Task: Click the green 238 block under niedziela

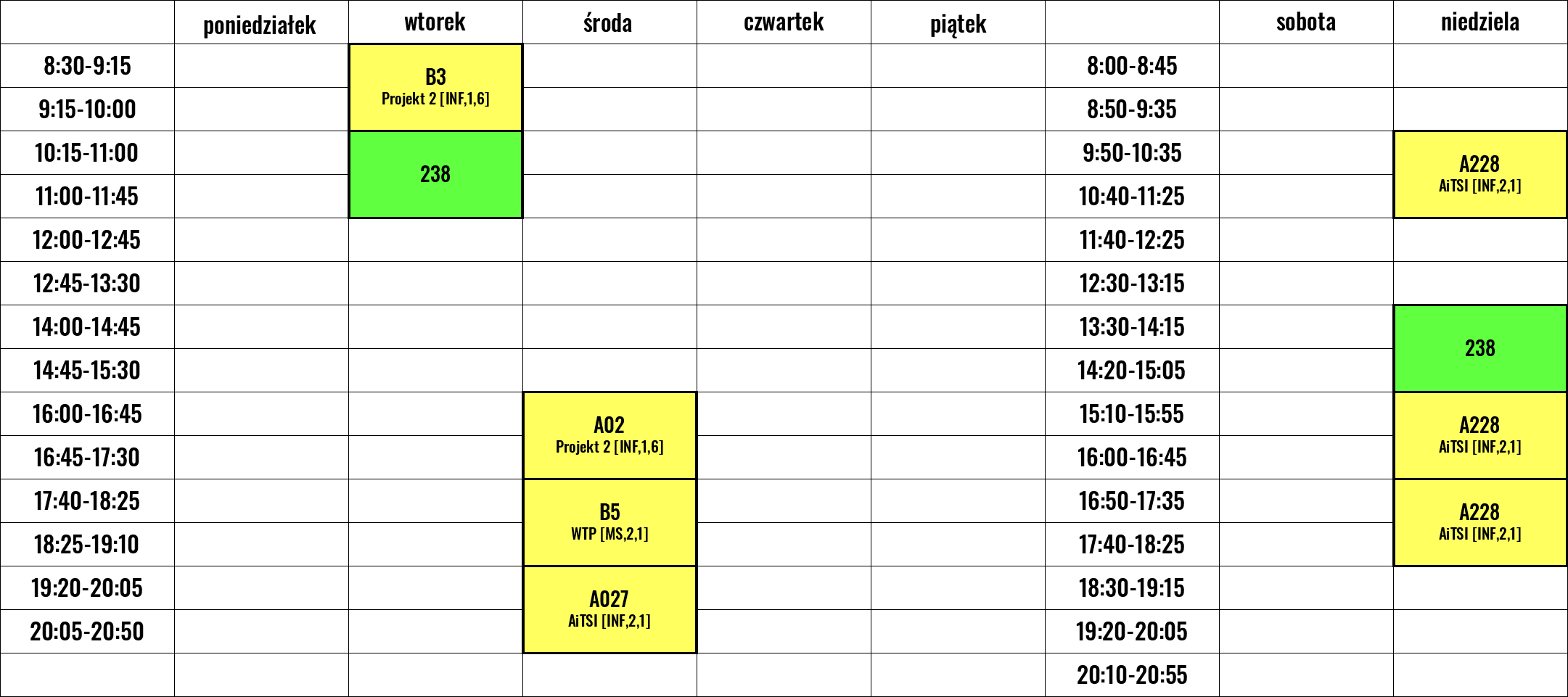Action: [x=1480, y=348]
